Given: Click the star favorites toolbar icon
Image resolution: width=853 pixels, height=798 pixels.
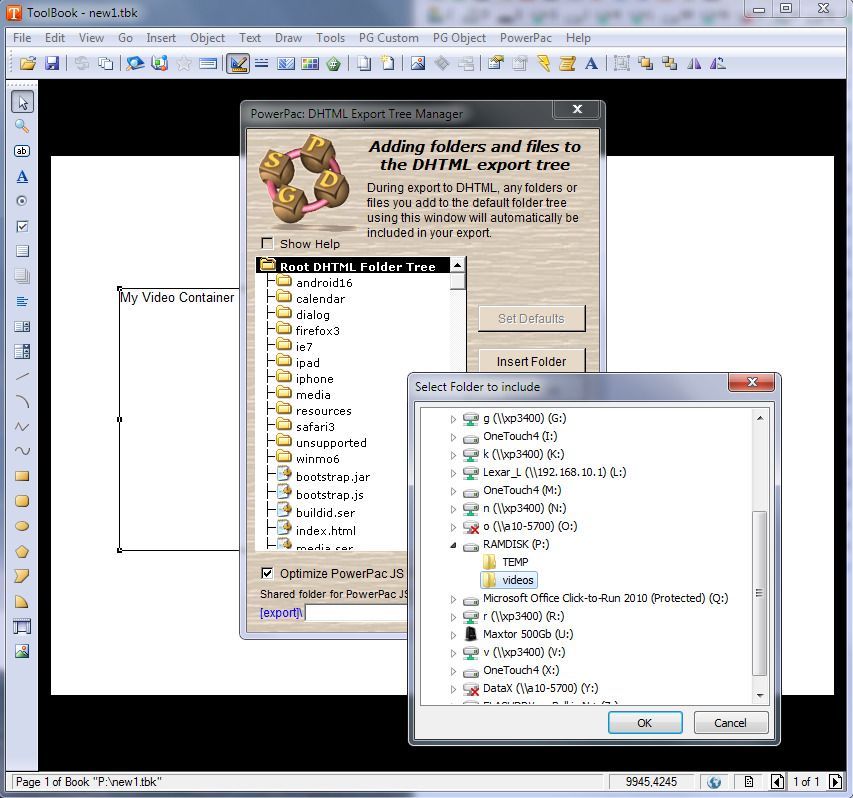Looking at the screenshot, I should point(184,64).
